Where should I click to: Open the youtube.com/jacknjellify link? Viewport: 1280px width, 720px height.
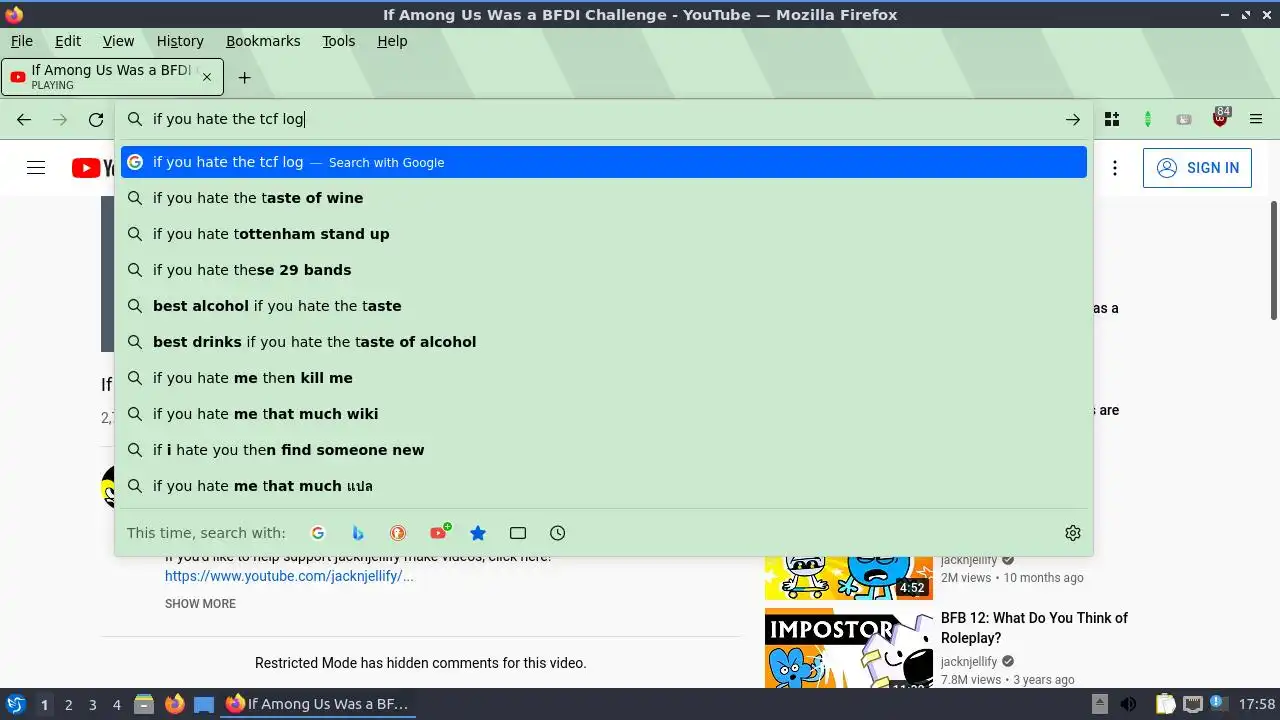pyautogui.click(x=289, y=576)
